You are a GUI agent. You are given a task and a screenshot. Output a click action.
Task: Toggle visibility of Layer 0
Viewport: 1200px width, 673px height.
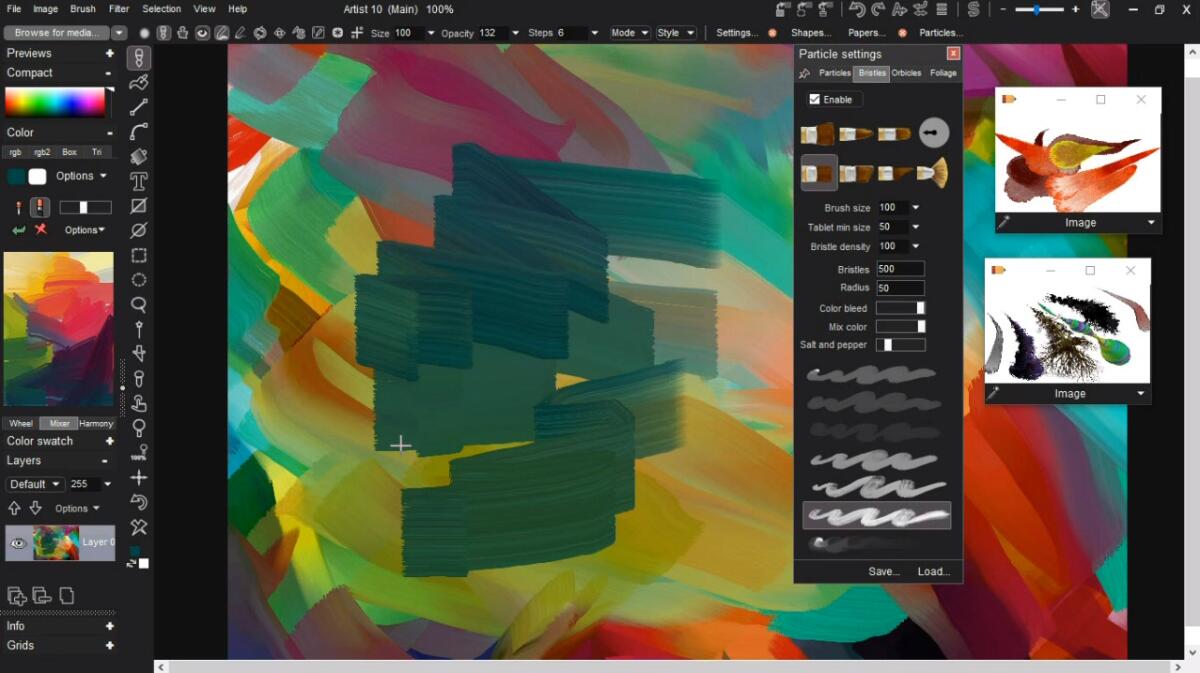point(17,542)
